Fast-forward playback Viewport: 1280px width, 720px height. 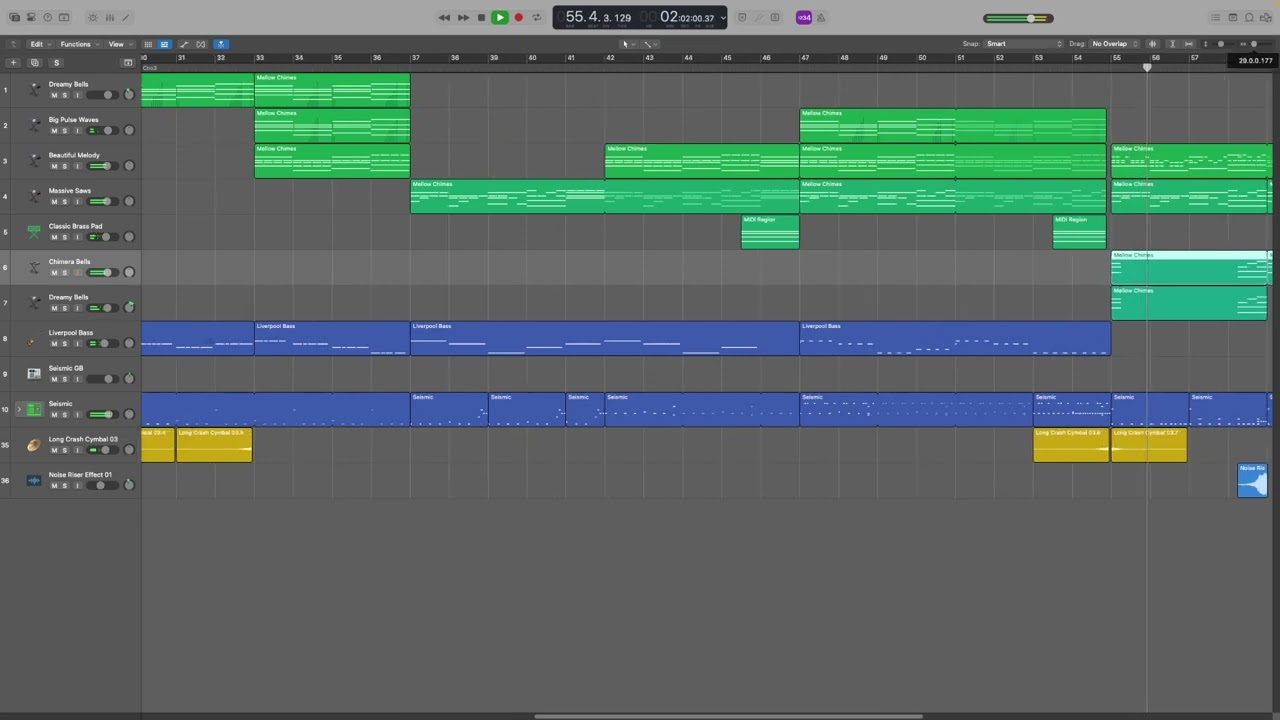[x=463, y=17]
